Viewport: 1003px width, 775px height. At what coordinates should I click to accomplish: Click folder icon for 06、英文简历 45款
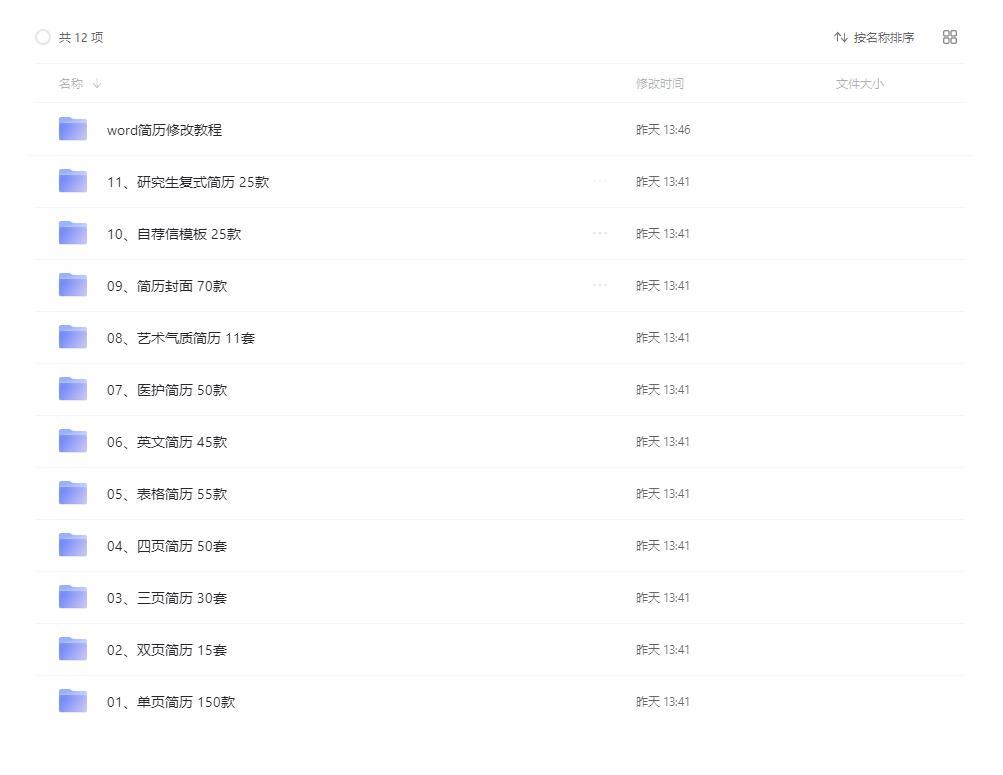73,441
